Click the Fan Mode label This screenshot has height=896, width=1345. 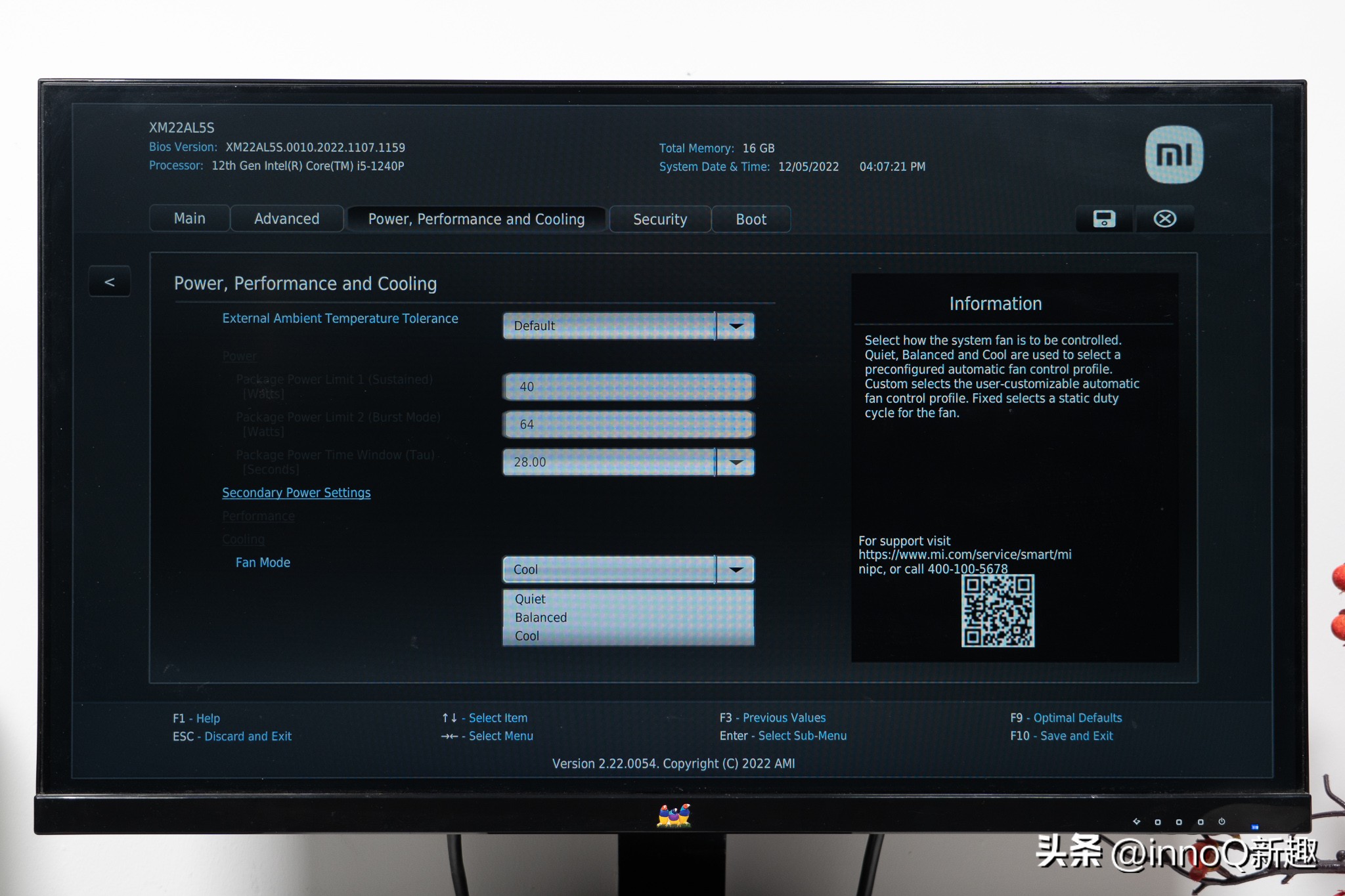click(263, 563)
